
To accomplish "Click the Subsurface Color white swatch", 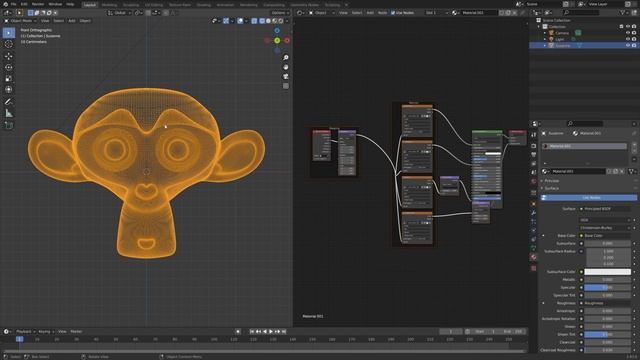I will coord(607,272).
